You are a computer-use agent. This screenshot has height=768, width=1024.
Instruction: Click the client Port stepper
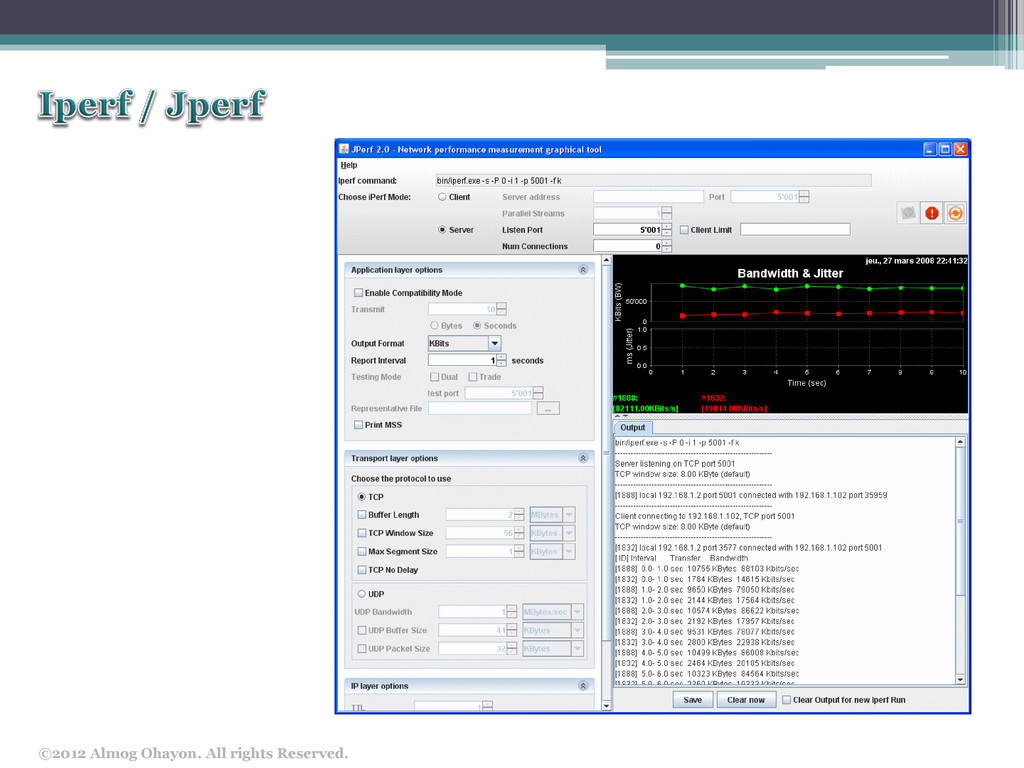[x=804, y=197]
